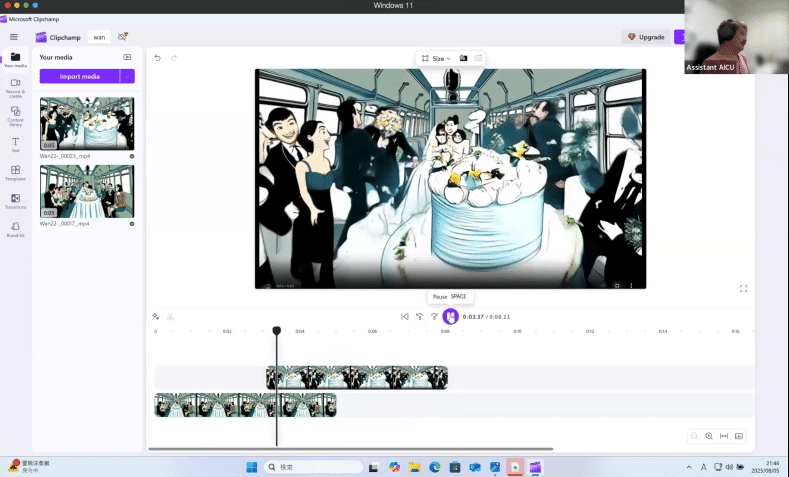Image resolution: width=789 pixels, height=477 pixels.
Task: Open Outlook on the taskbar
Action: pyautogui.click(x=475, y=467)
